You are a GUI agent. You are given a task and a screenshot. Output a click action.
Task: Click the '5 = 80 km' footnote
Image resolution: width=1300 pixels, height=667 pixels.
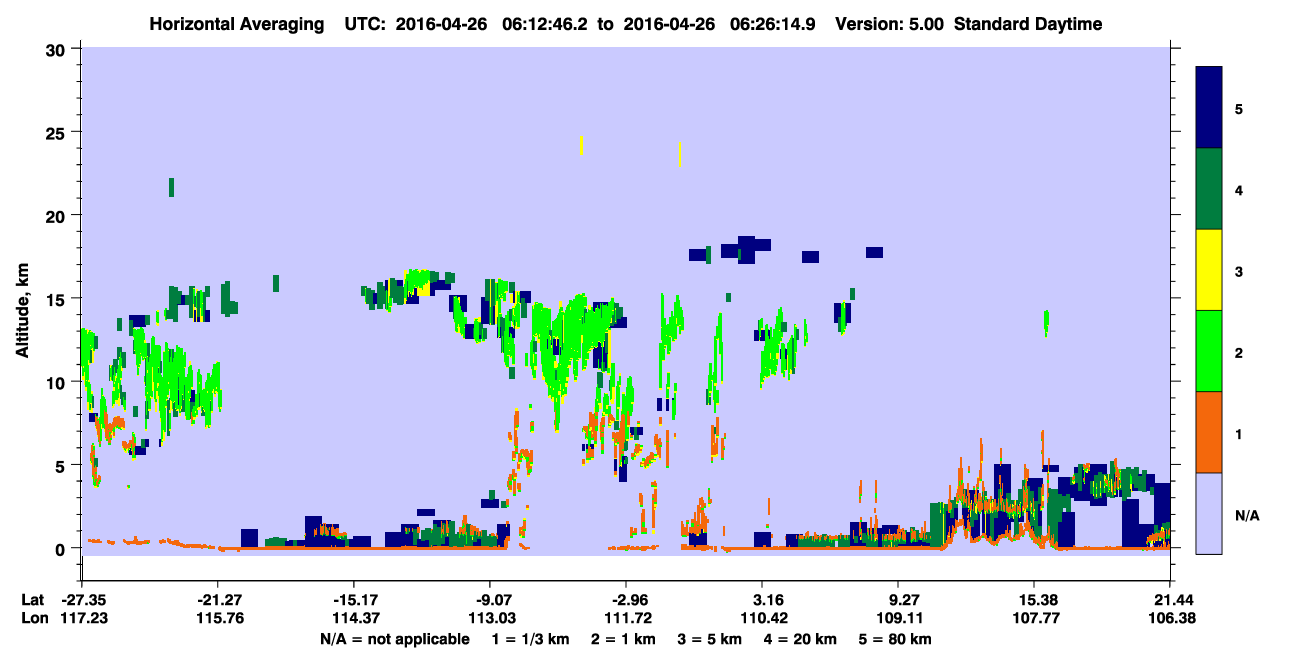pyautogui.click(x=895, y=638)
